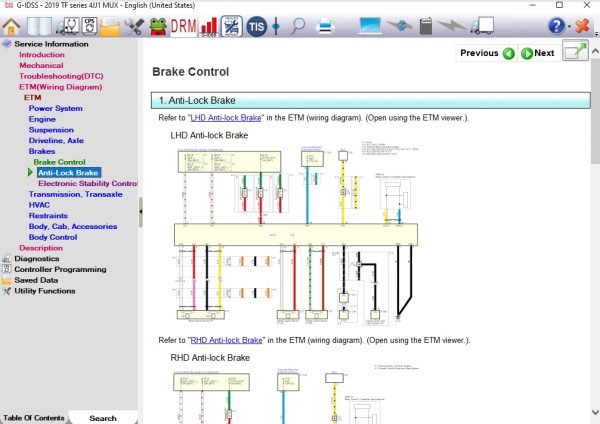Expand Transmission, Transaxle in tree

tap(75, 194)
